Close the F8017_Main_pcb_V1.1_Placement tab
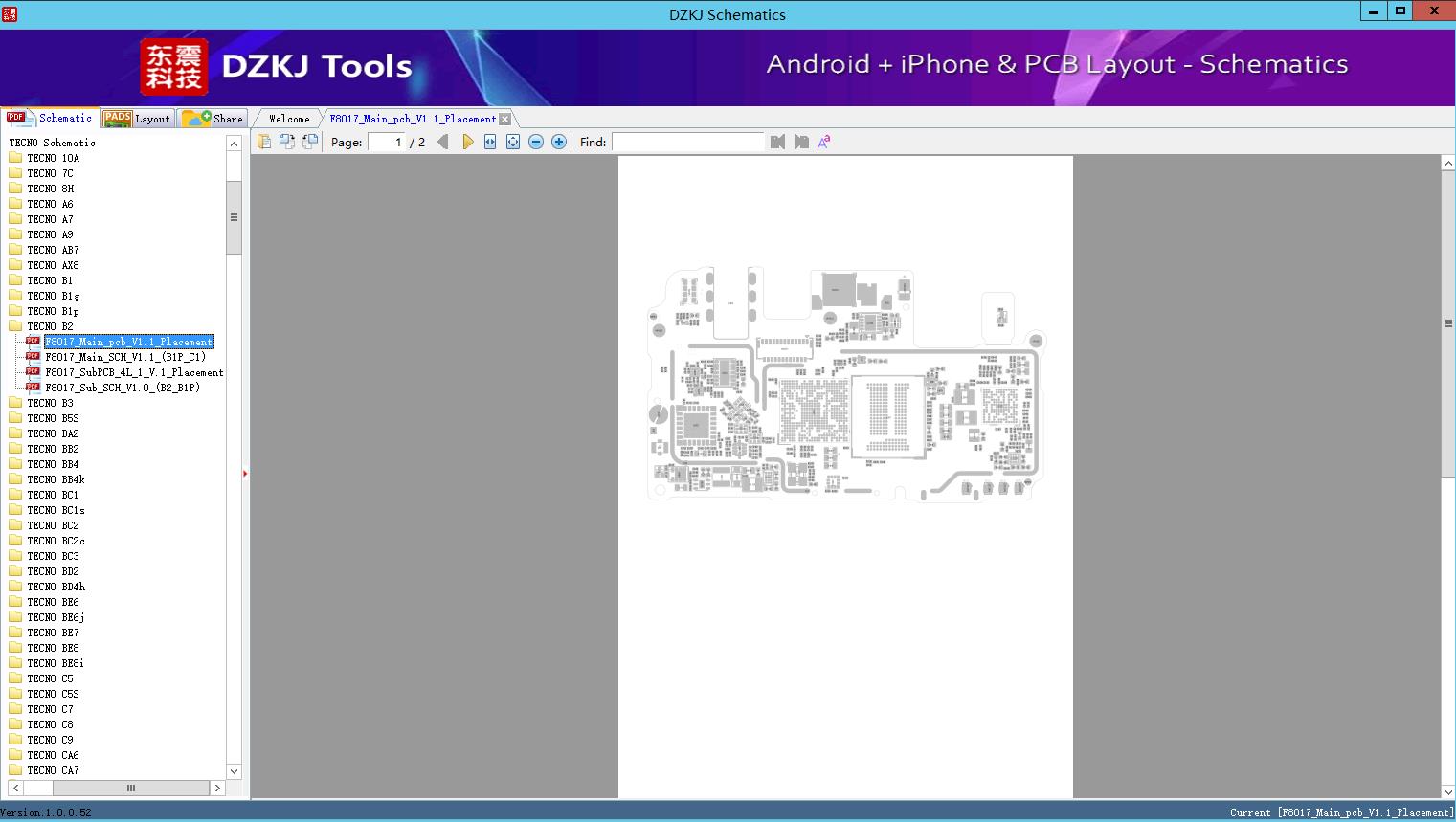This screenshot has width=1456, height=822. click(x=505, y=119)
